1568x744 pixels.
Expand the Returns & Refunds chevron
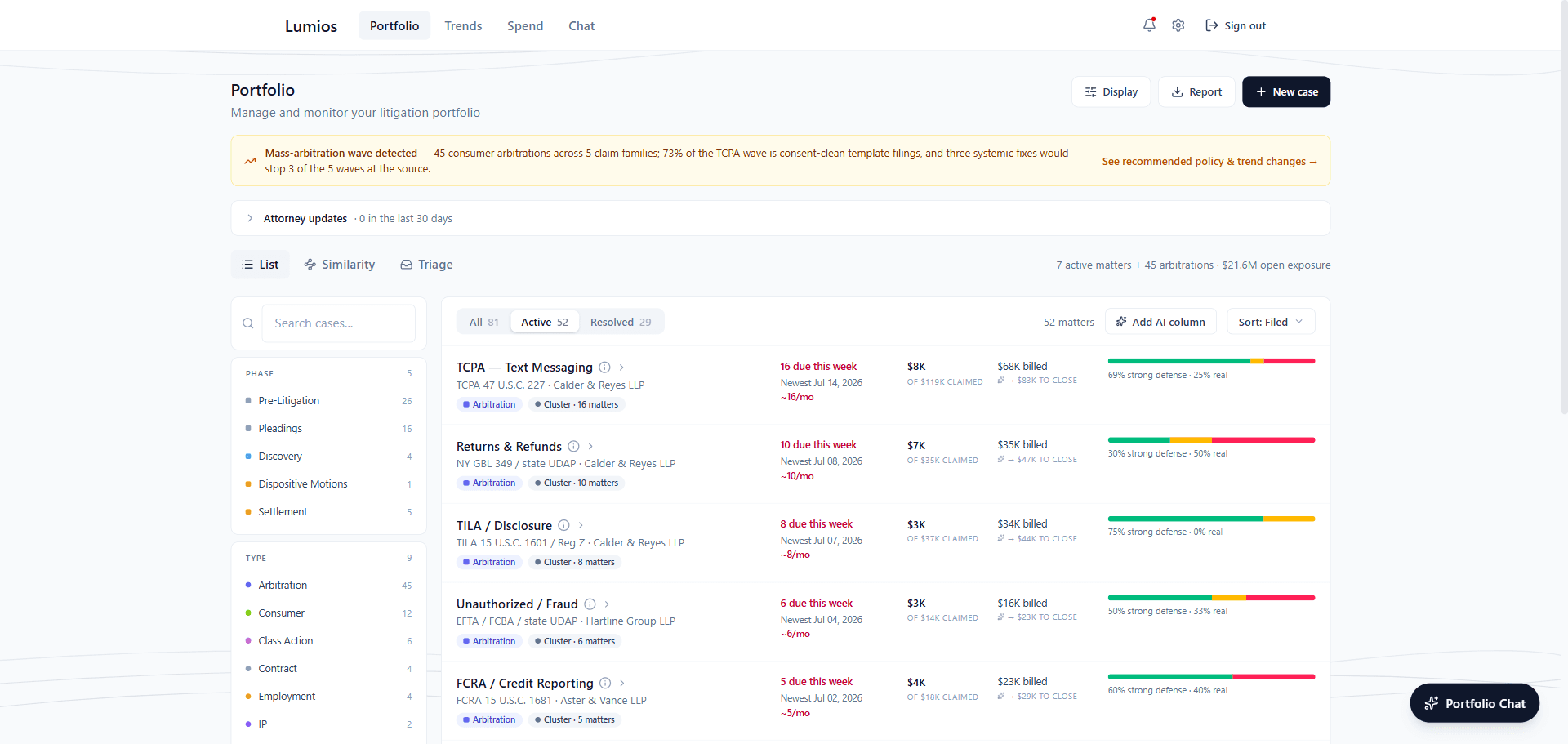[x=590, y=447]
